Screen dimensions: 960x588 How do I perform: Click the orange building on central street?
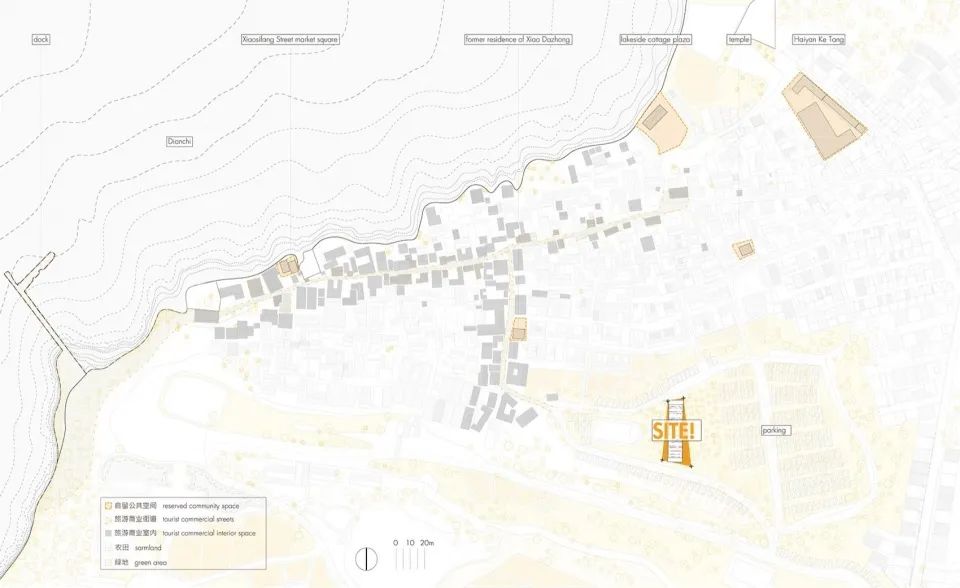coord(518,328)
